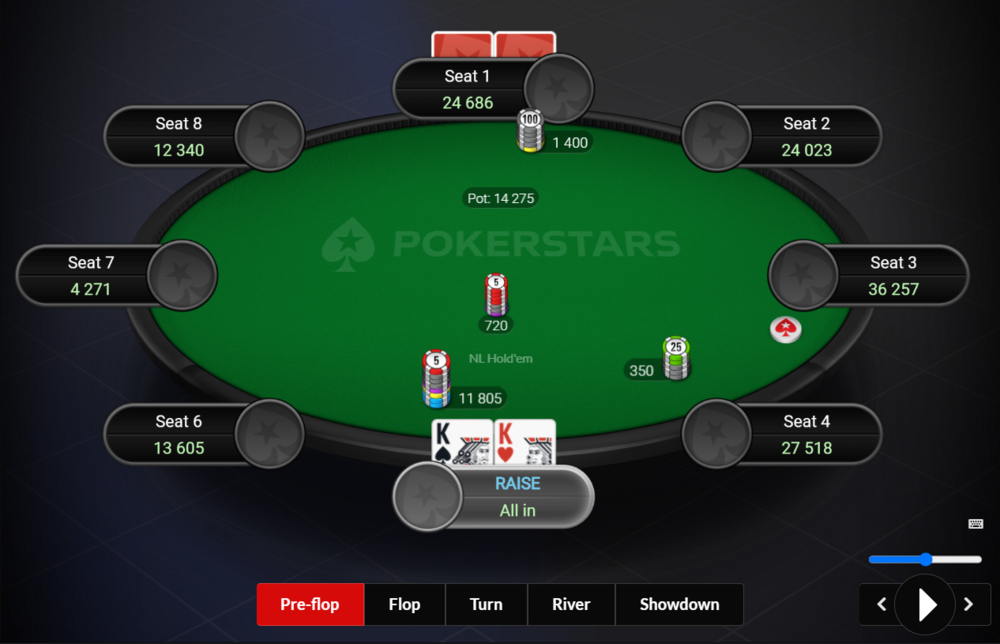Click Seat 1 player avatar
This screenshot has height=644, width=1000.
point(559,89)
